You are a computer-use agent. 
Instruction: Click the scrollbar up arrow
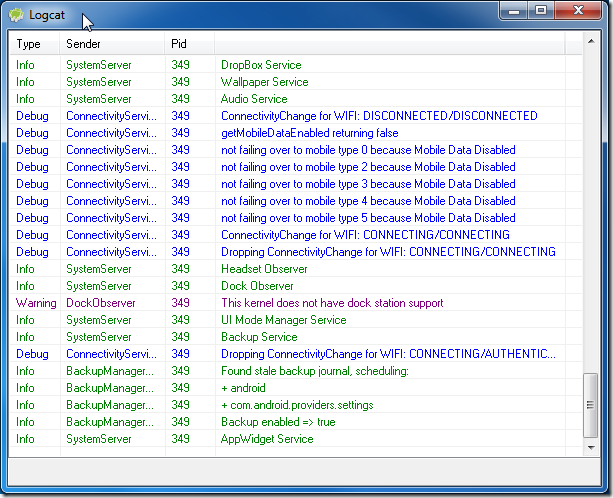590,44
